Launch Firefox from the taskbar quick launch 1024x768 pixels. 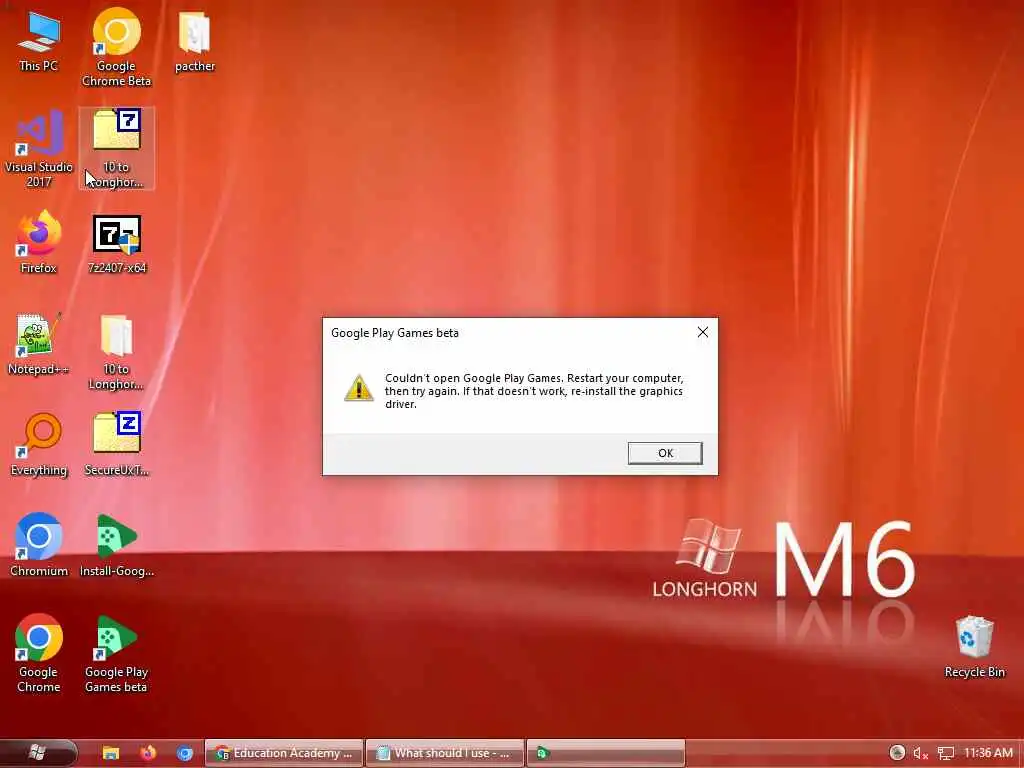[x=148, y=753]
